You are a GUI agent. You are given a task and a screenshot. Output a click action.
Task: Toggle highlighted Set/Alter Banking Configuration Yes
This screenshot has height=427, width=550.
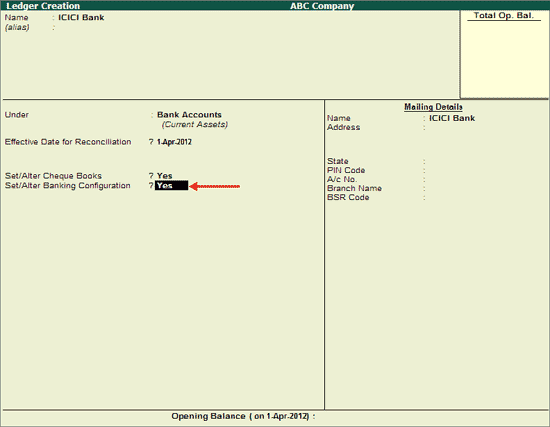point(172,186)
